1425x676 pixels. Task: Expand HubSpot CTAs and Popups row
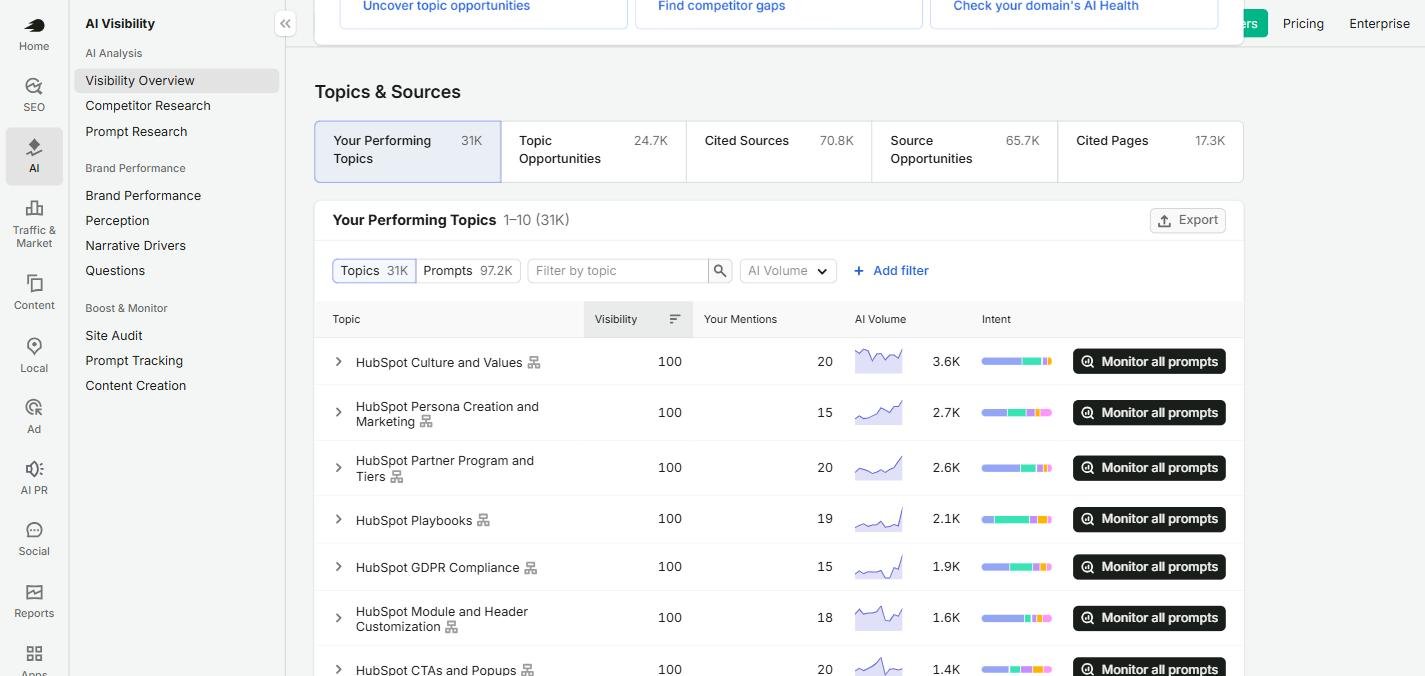click(x=338, y=669)
